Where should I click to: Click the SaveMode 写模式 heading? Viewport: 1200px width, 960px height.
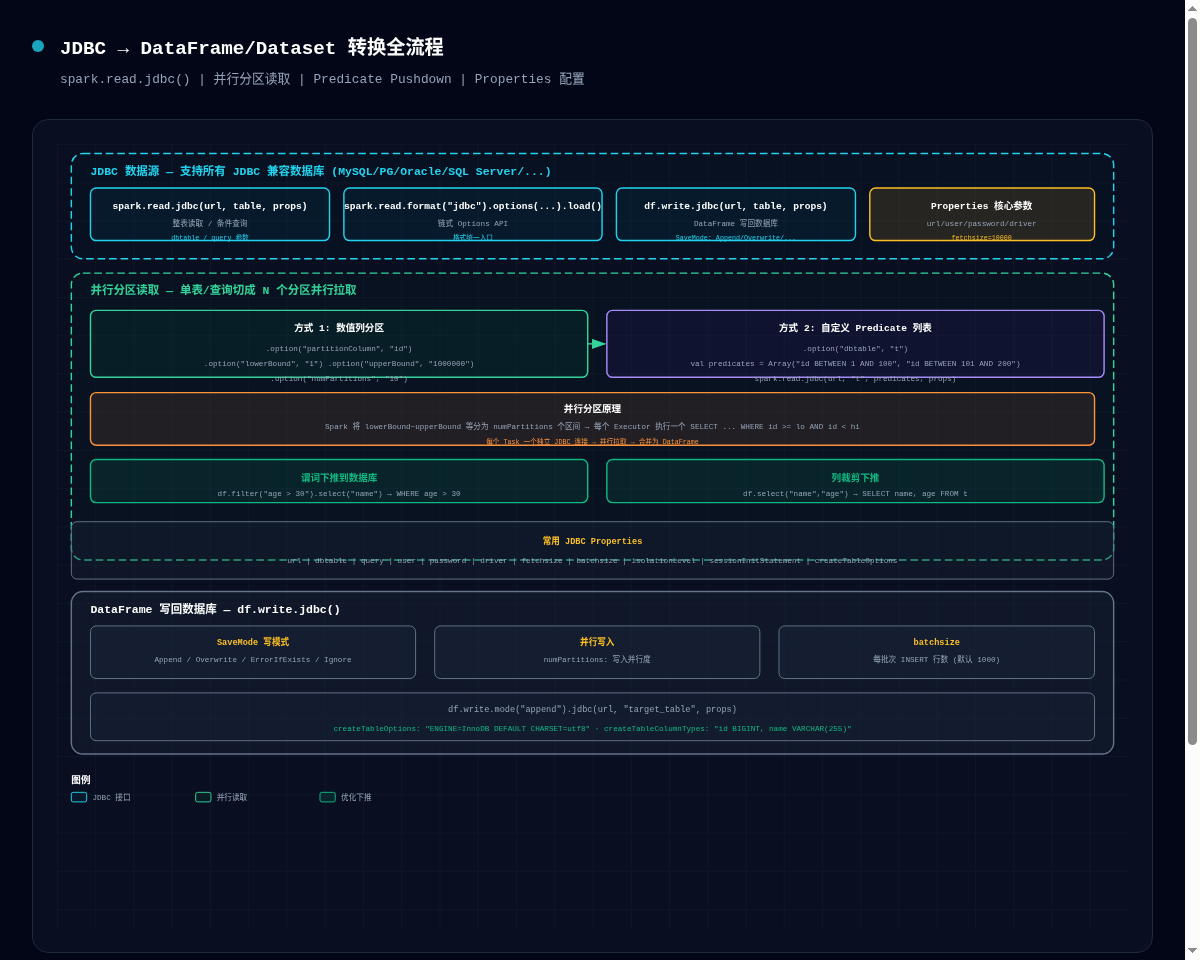click(x=253, y=643)
